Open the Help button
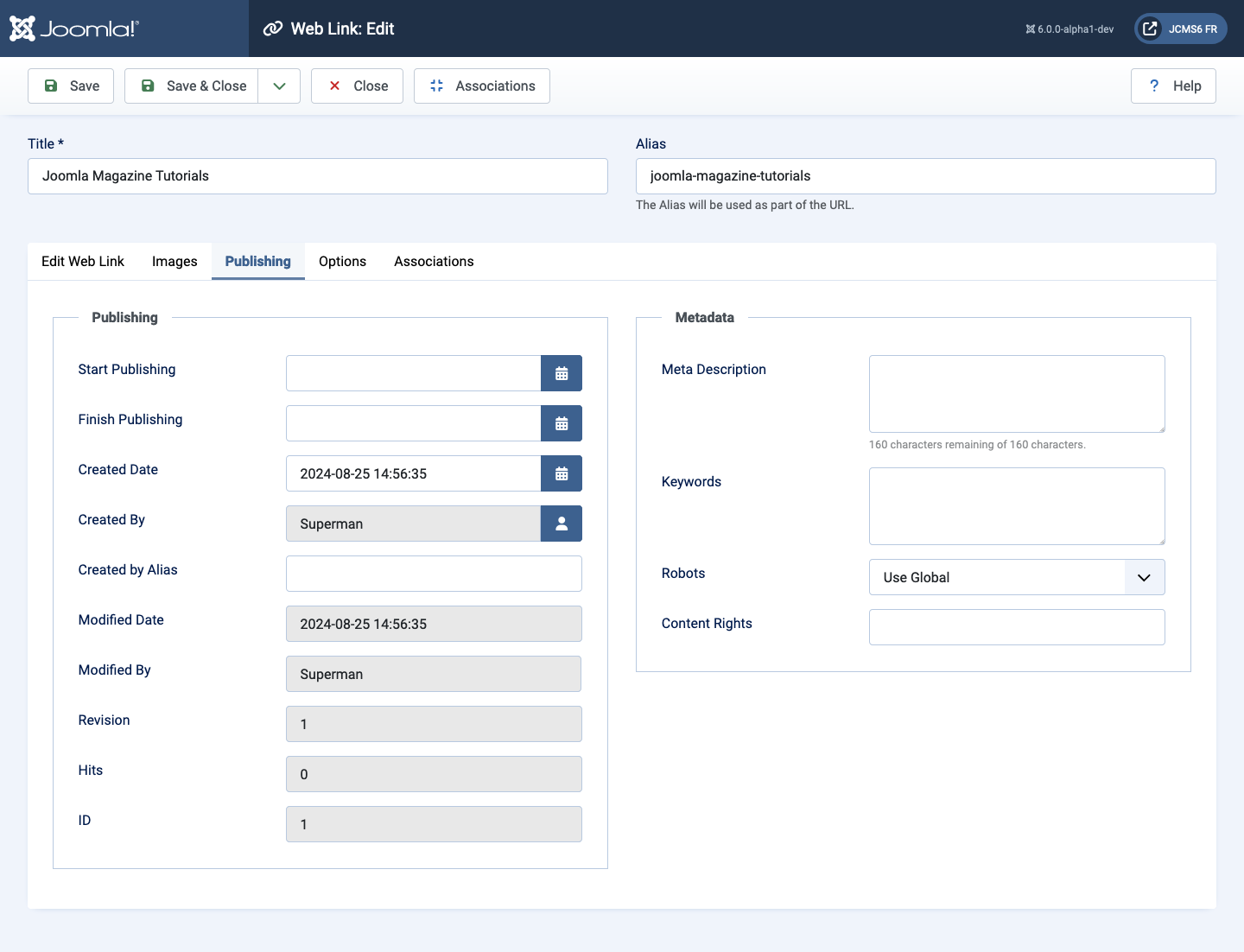Image resolution: width=1244 pixels, height=952 pixels. point(1173,86)
